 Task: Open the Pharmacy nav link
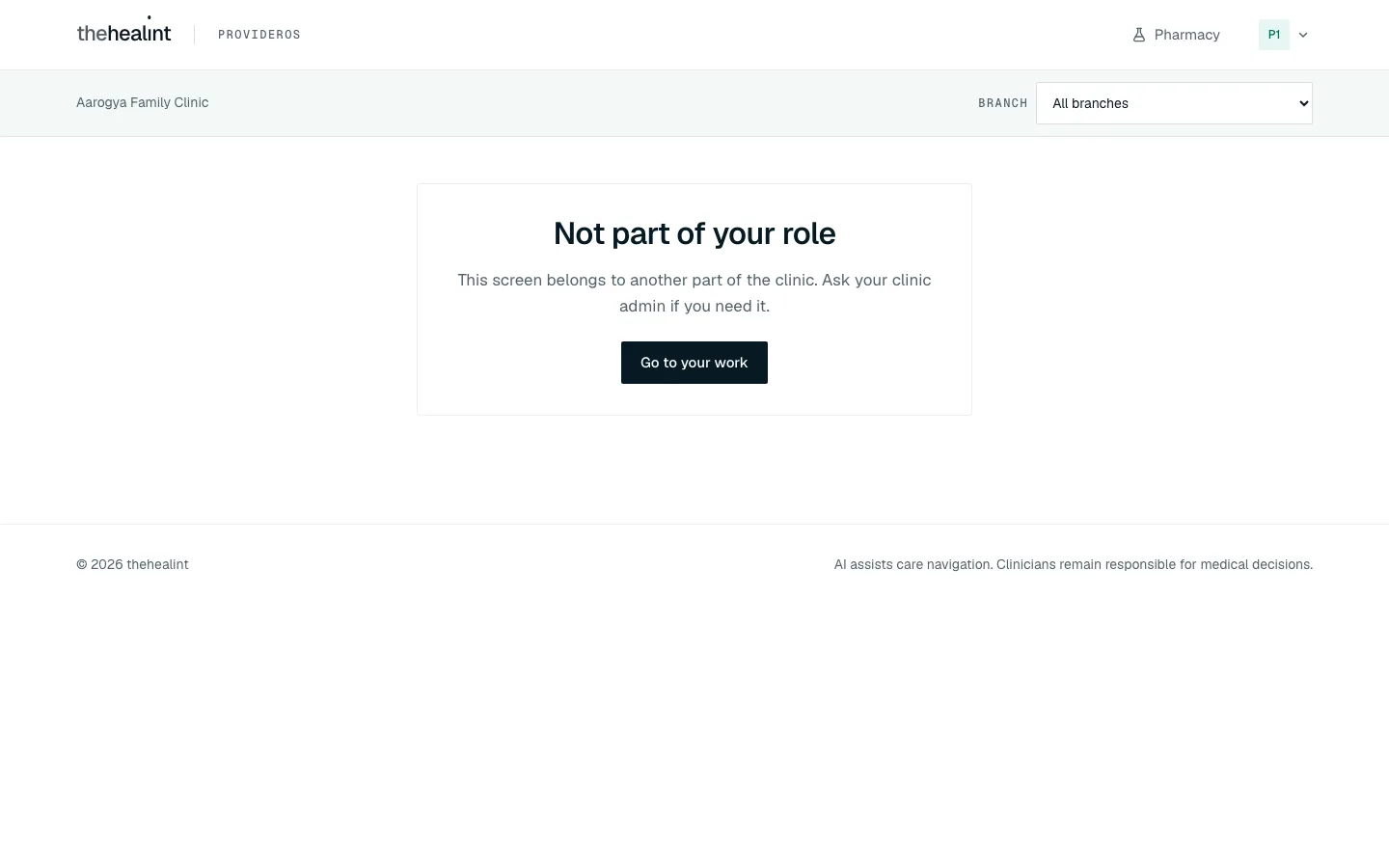[1176, 35]
